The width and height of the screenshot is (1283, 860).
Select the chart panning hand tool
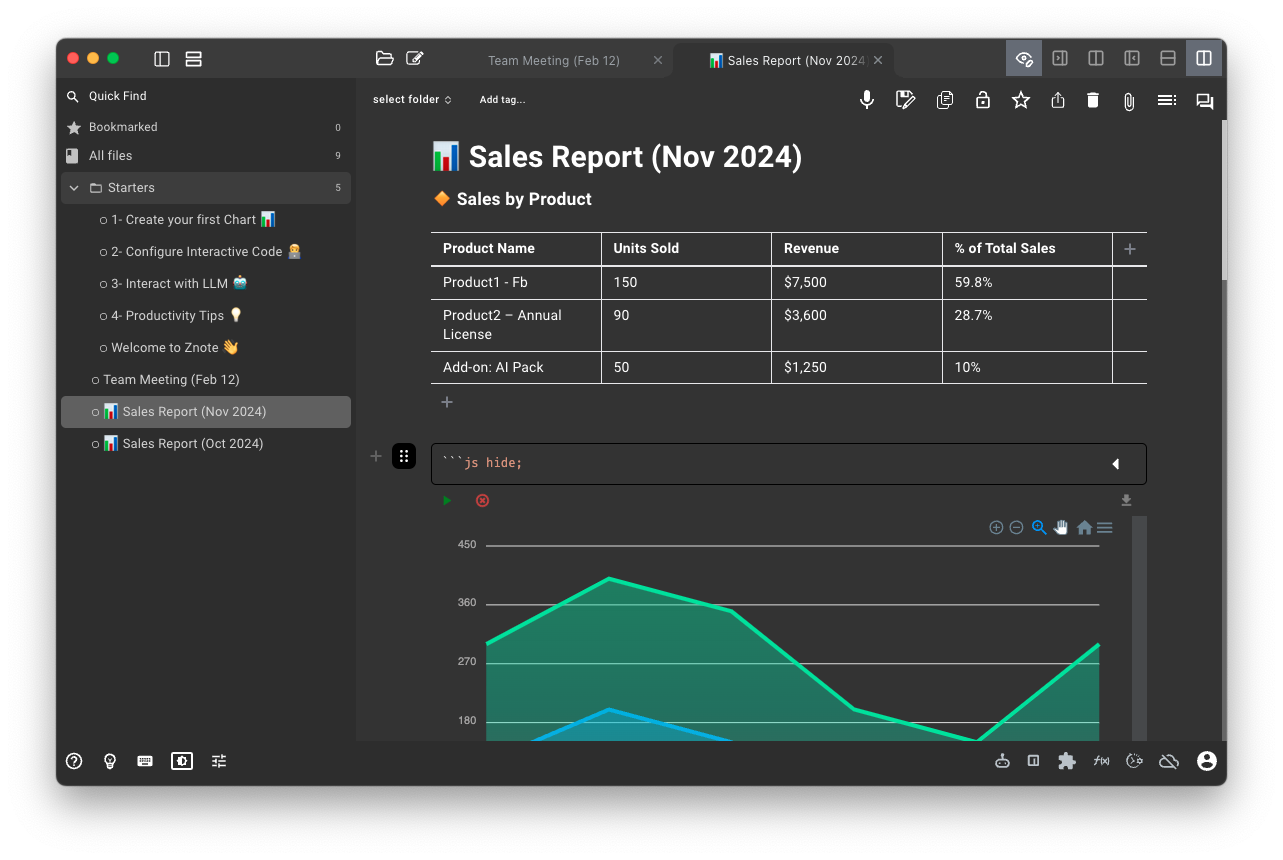[x=1061, y=527]
